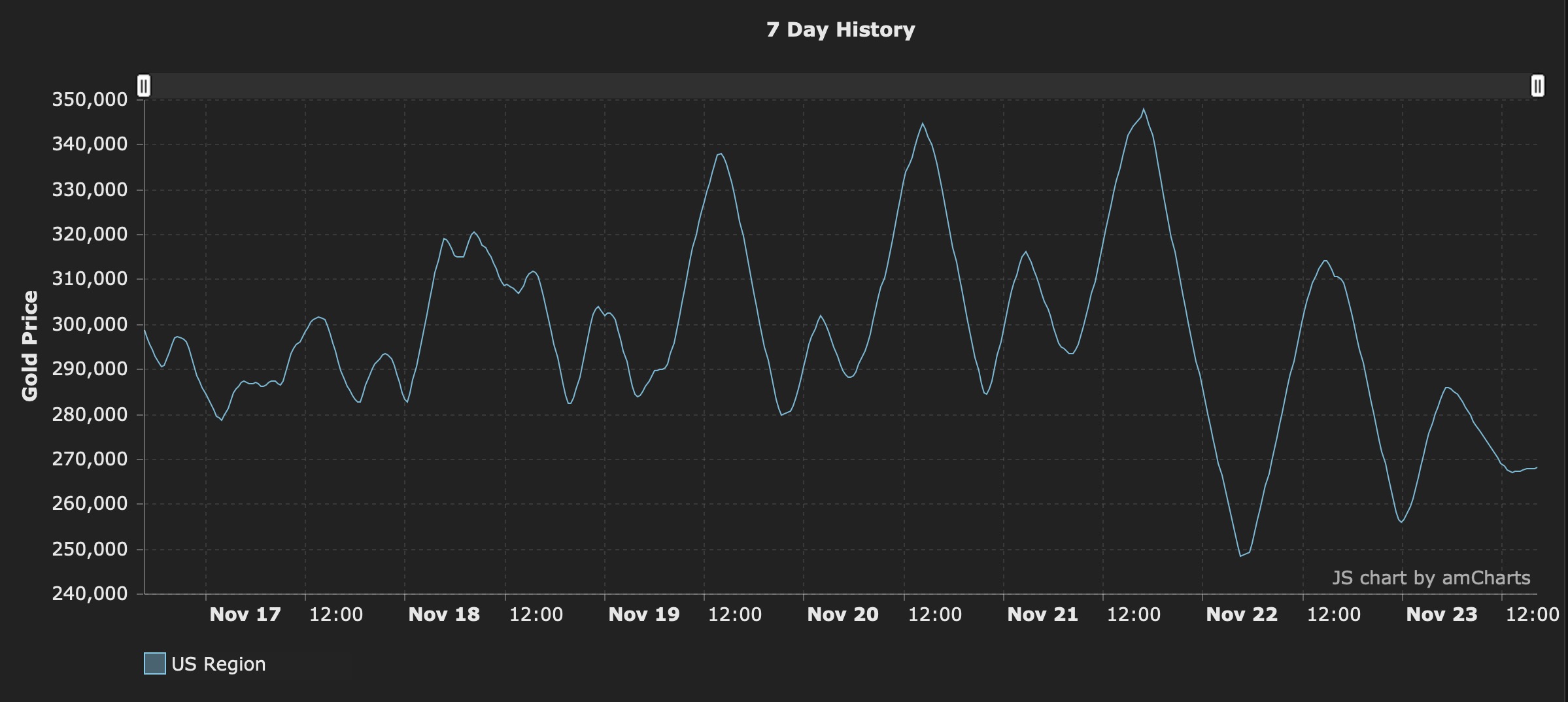Click the US Region legend label
Viewport: 1568px width, 702px height.
[218, 664]
